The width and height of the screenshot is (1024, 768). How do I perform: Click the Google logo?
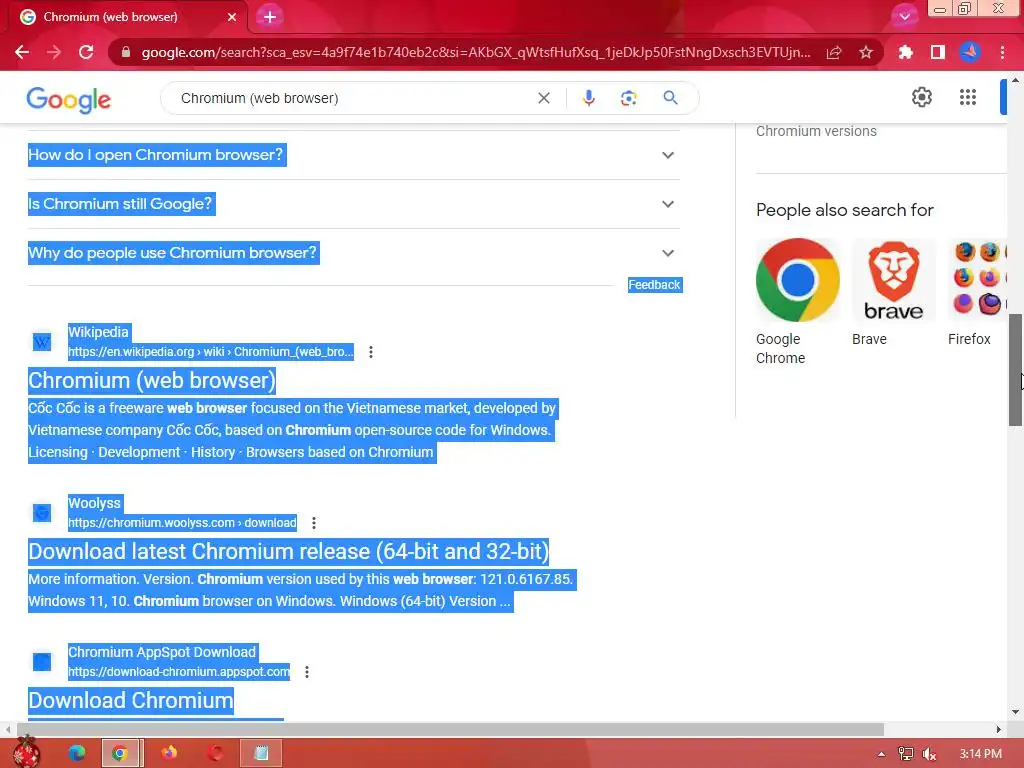click(69, 99)
